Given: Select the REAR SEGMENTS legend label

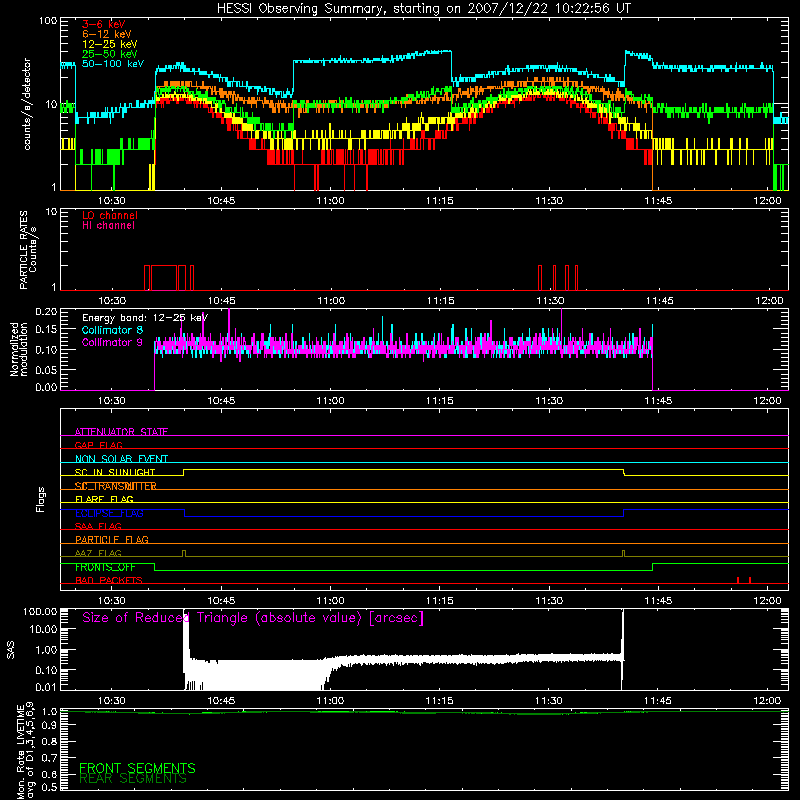Looking at the screenshot, I should [133, 779].
